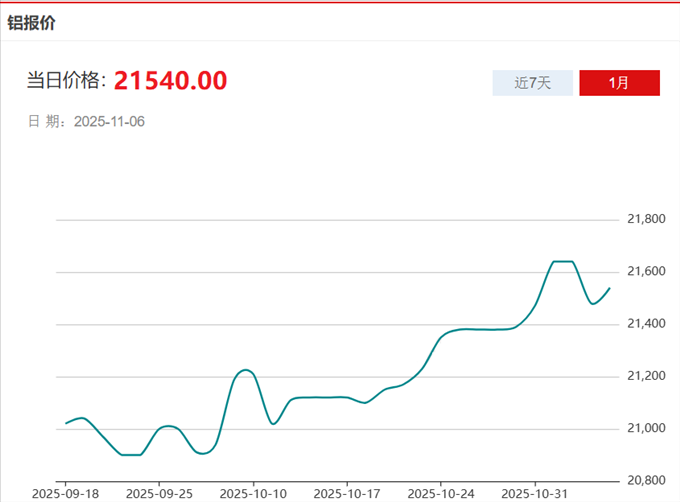
Task: Select x-axis date 2025-10-17
Action: (x=346, y=493)
